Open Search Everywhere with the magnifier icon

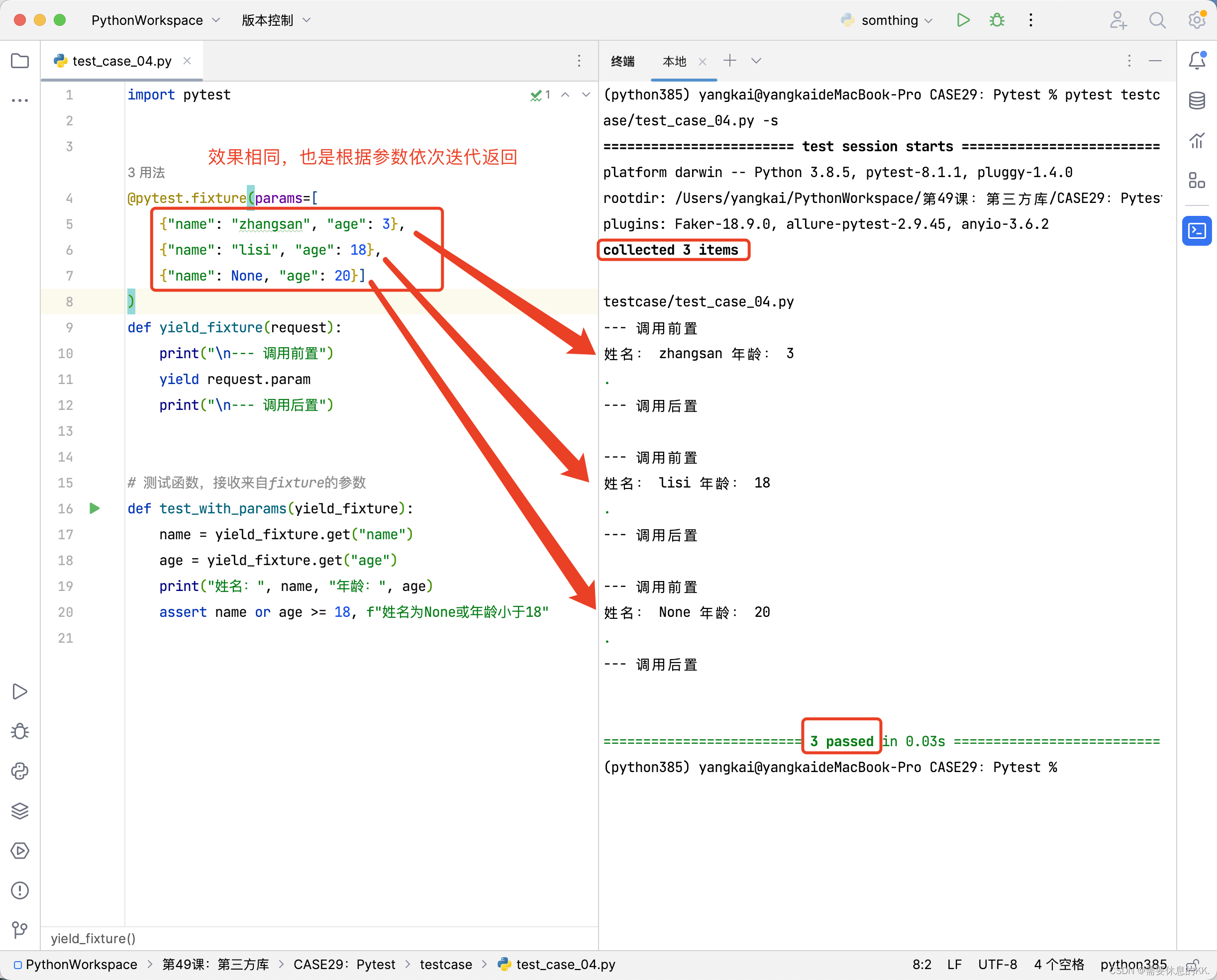pos(1157,20)
